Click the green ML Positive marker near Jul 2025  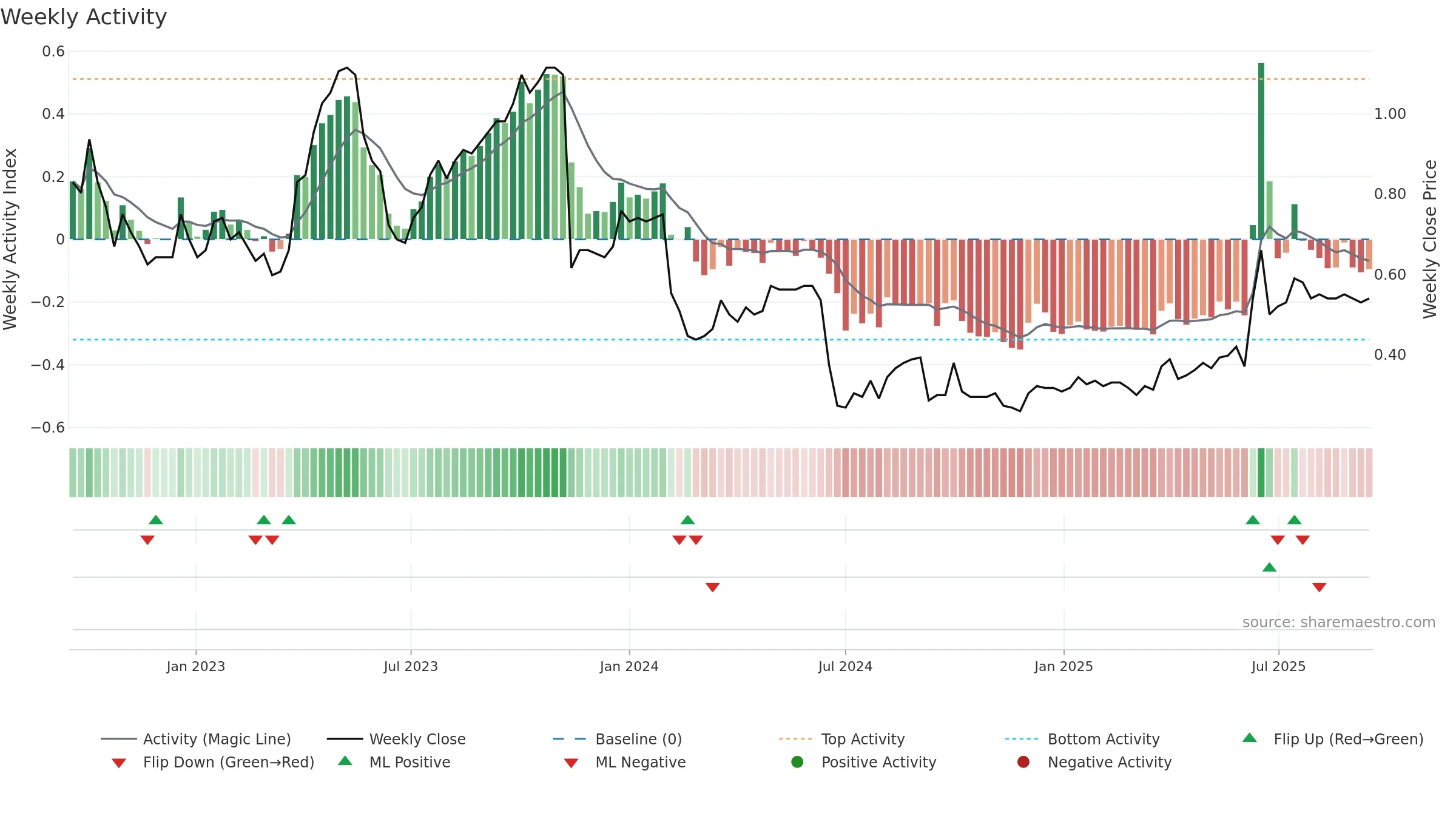(1269, 567)
